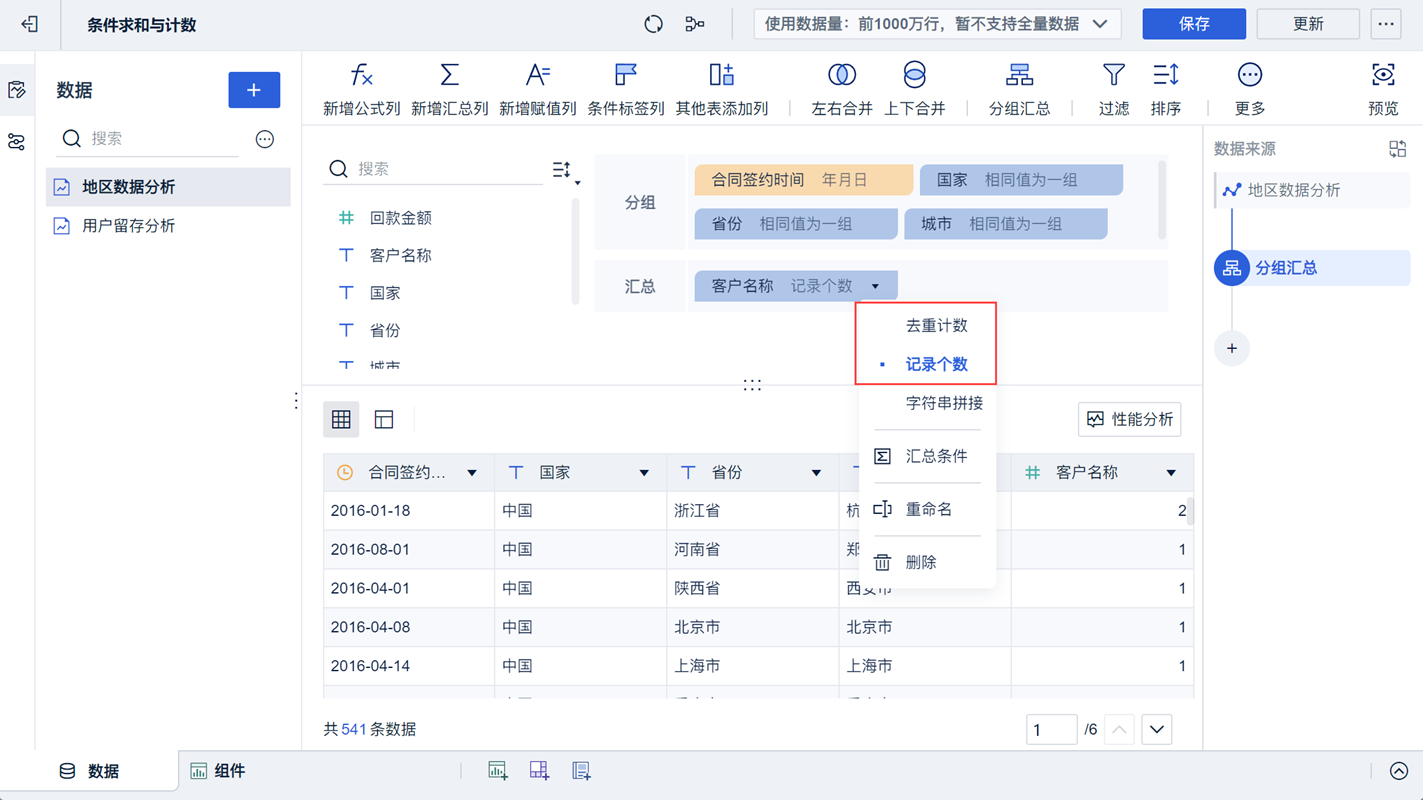
Task: Click the second icon in left sidebar
Action: click(17, 142)
